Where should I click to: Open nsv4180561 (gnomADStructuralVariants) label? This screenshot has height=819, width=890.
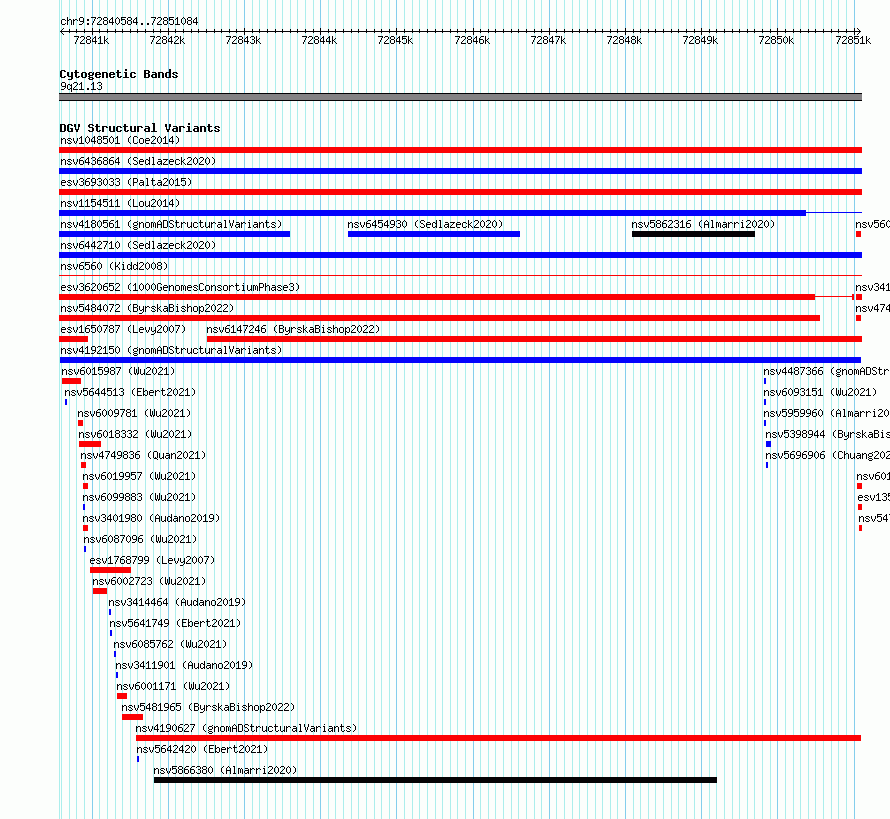[171, 224]
